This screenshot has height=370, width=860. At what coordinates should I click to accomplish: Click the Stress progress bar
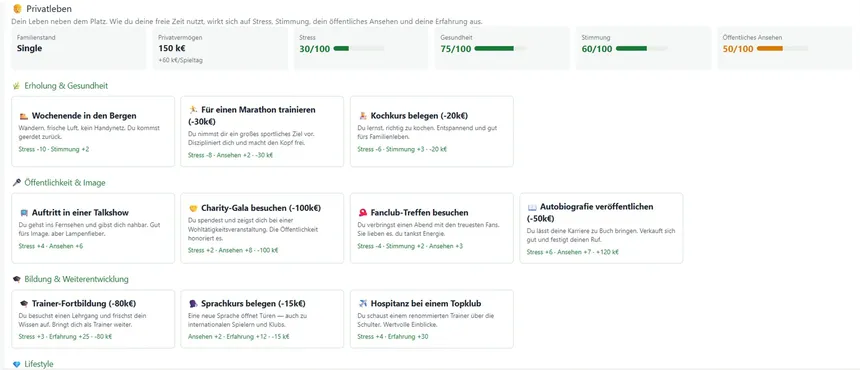(359, 49)
